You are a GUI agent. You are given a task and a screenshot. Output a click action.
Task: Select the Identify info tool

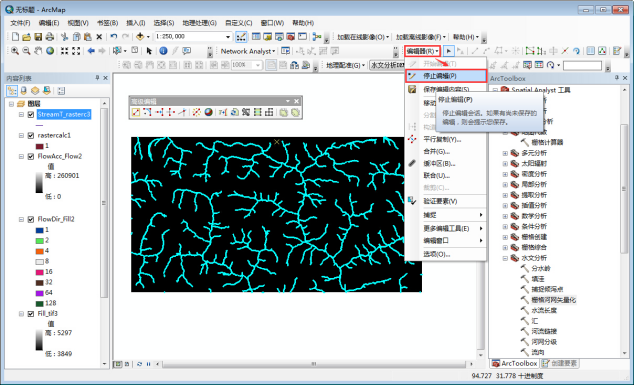coord(163,51)
